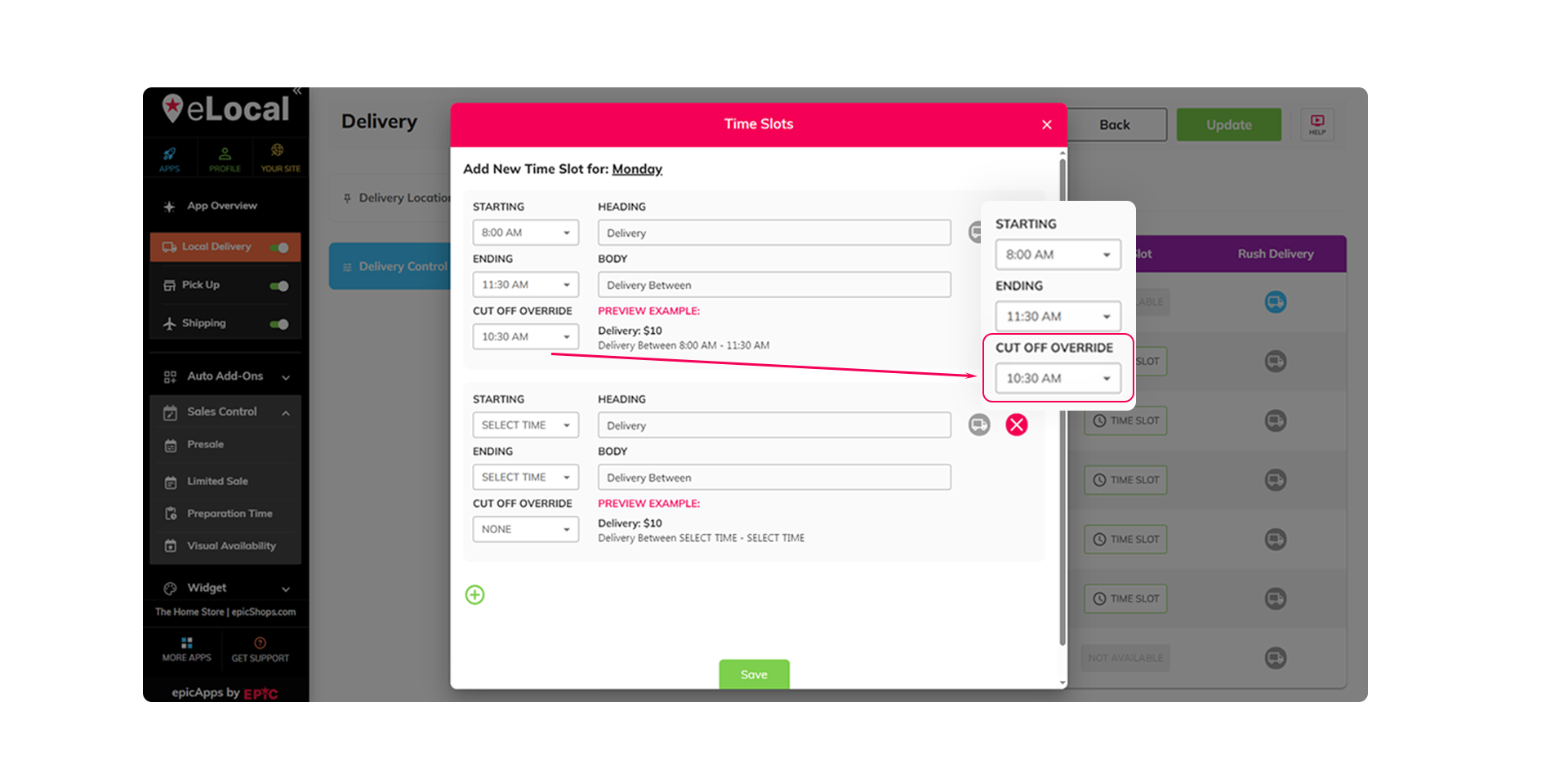Click the green Update button

[x=1228, y=124]
